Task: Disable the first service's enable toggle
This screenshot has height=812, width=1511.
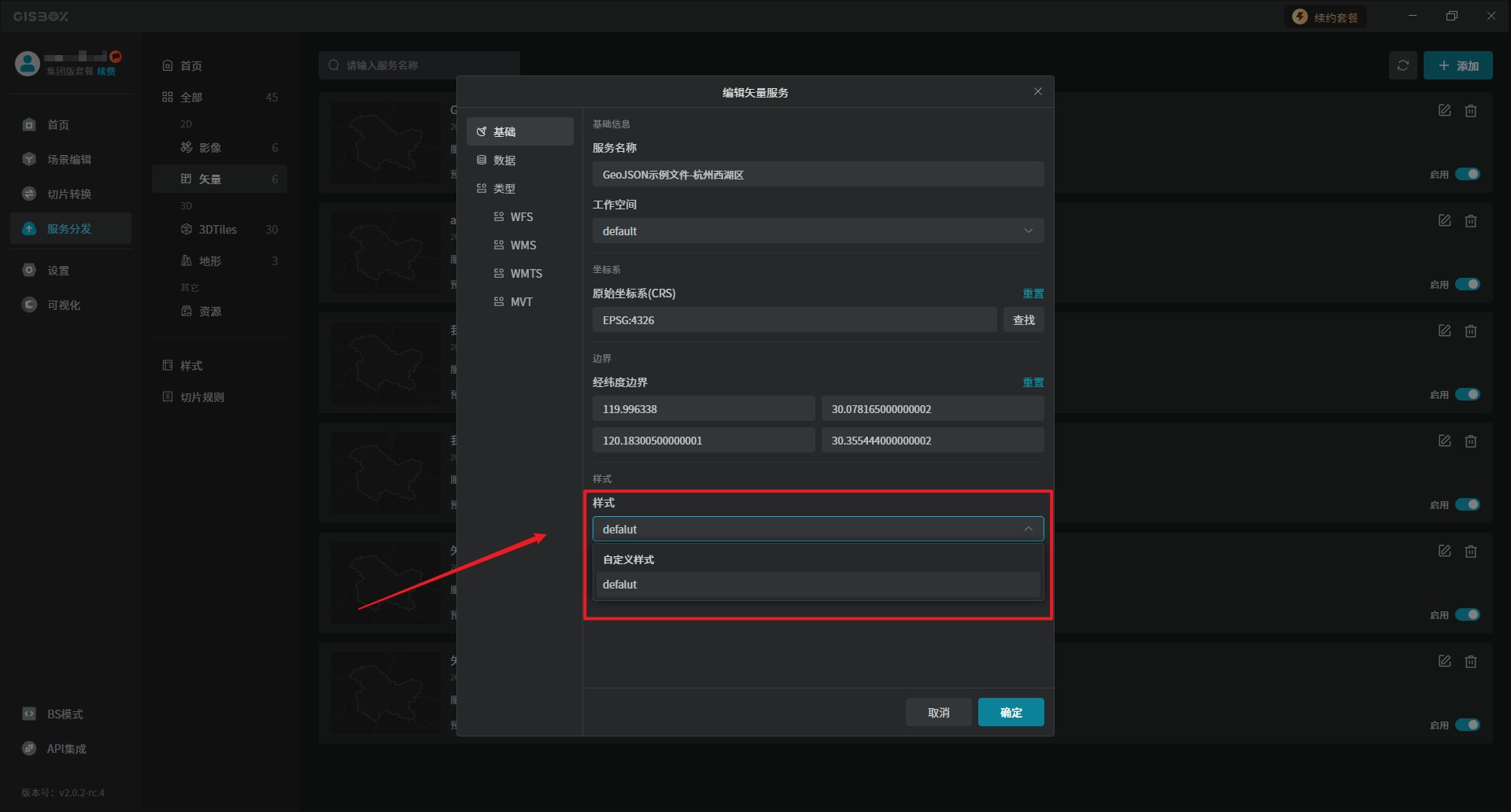Action: (x=1467, y=174)
